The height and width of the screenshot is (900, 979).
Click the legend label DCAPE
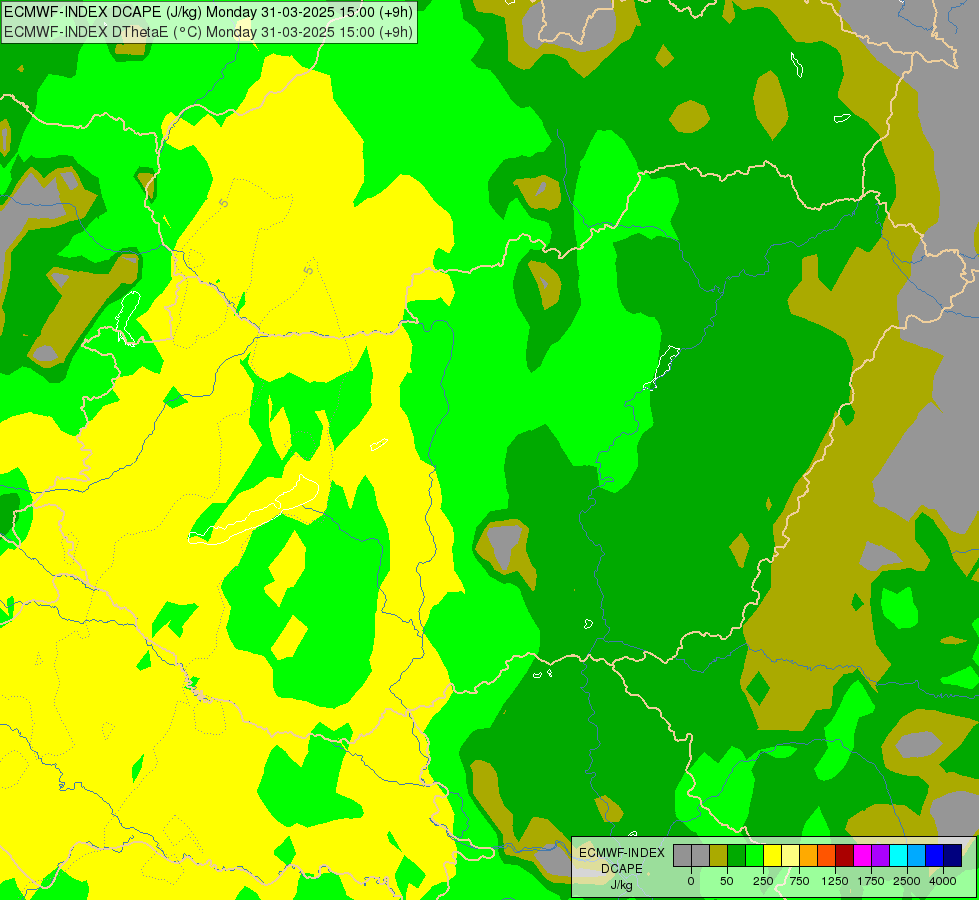pos(622,869)
